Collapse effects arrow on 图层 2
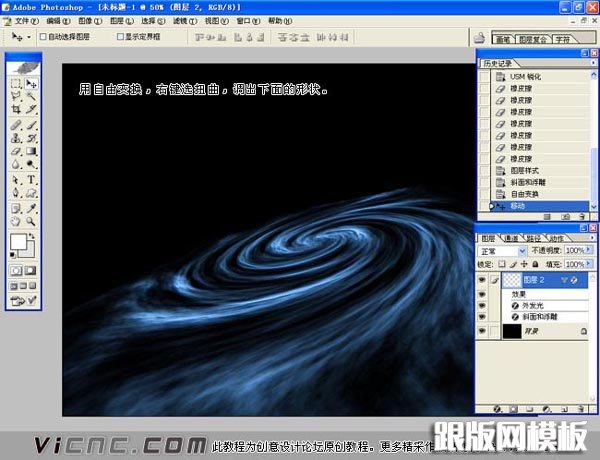Viewport: 600px width, 460px height. tap(564, 280)
